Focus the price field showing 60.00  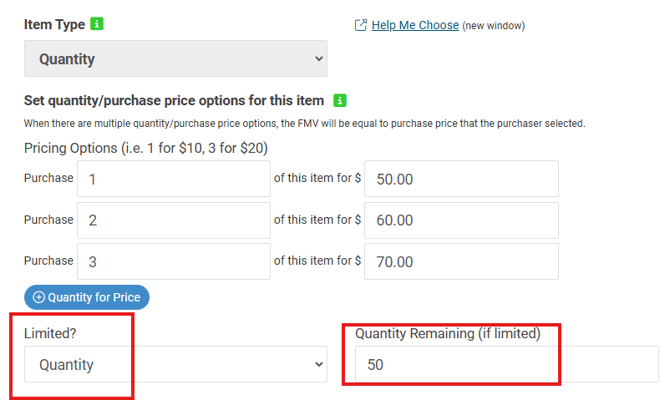click(461, 221)
